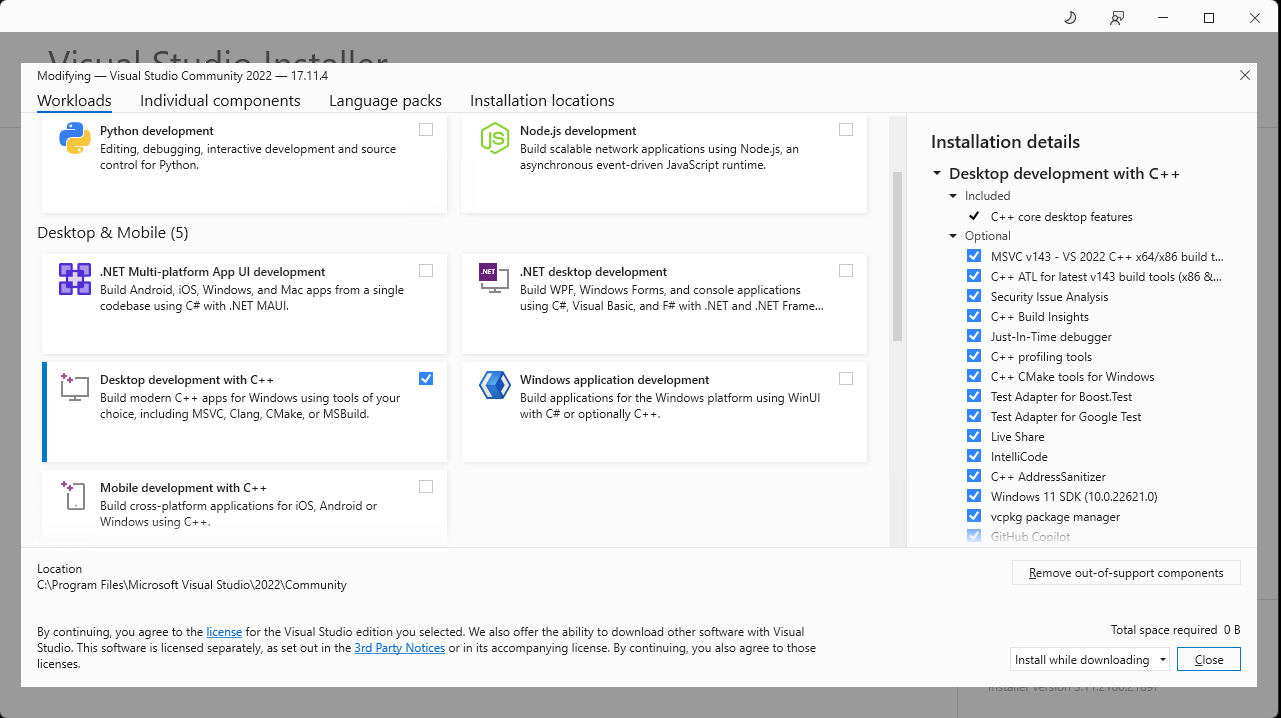Uncheck Desktop development with C++ workload
Screen dimensions: 1281x718
(x=426, y=379)
